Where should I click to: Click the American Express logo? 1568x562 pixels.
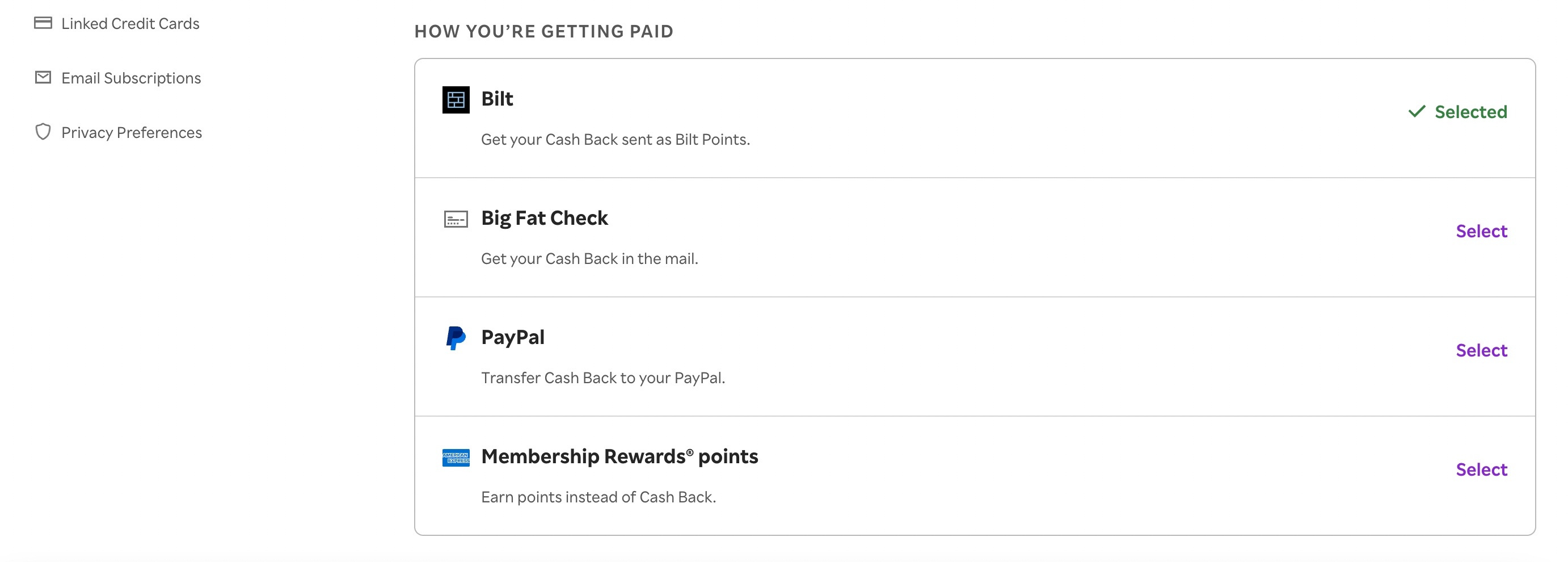pos(456,458)
